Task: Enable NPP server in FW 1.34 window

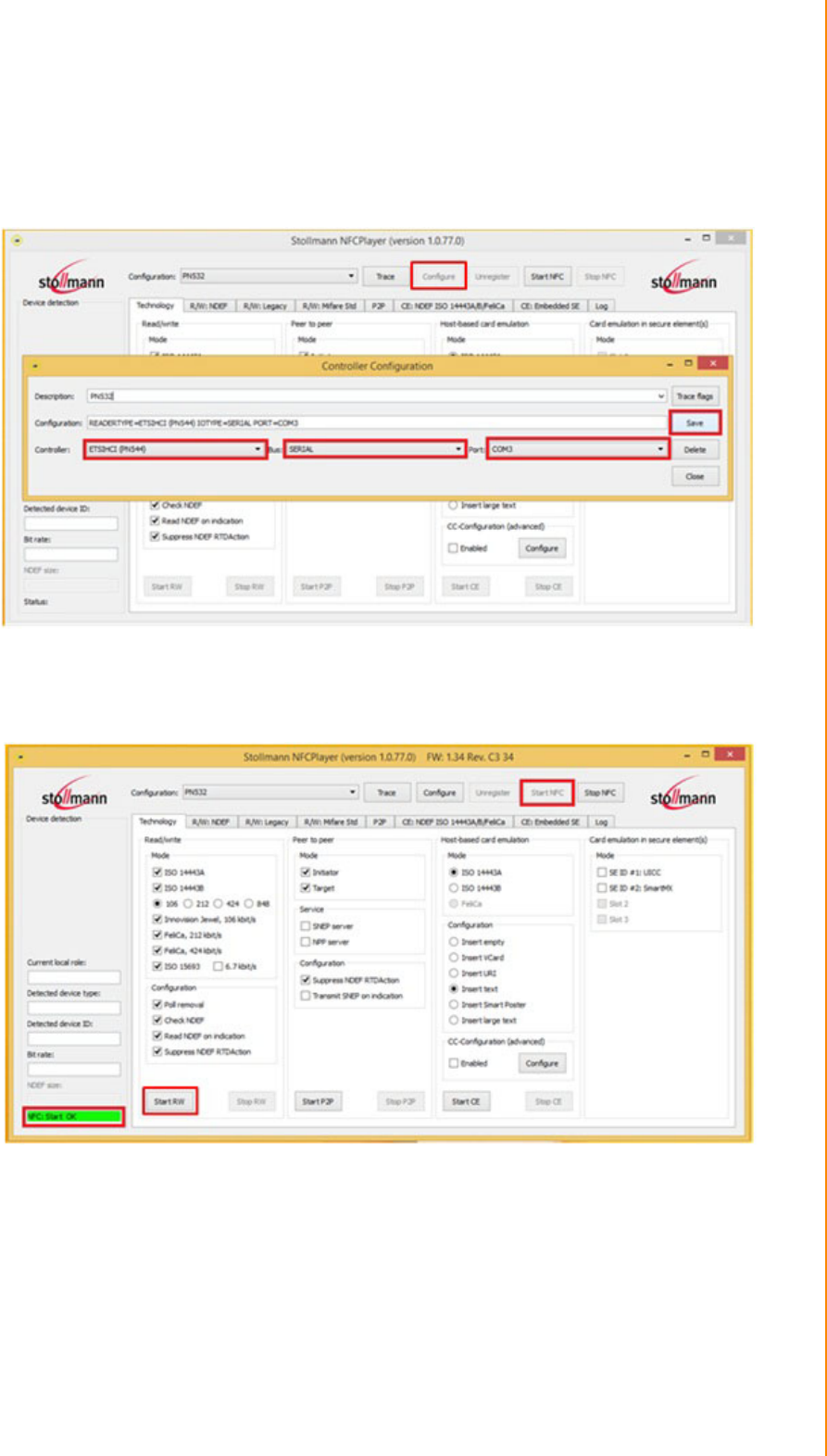Action: (306, 941)
